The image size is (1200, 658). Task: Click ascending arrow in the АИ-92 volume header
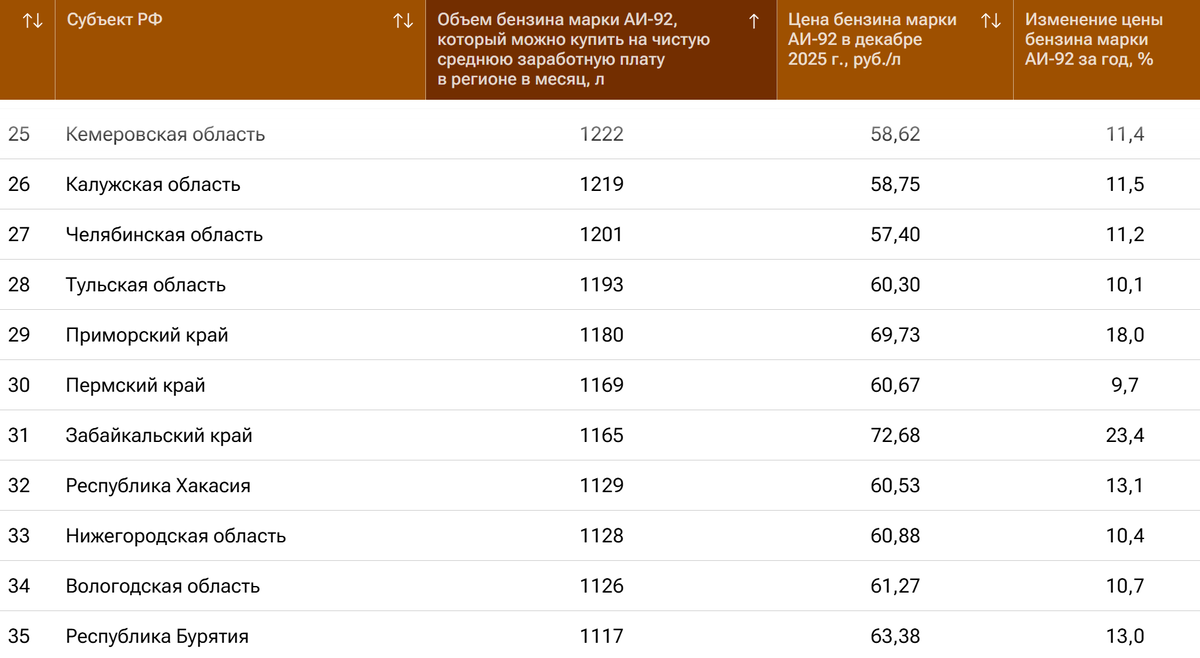pyautogui.click(x=753, y=21)
